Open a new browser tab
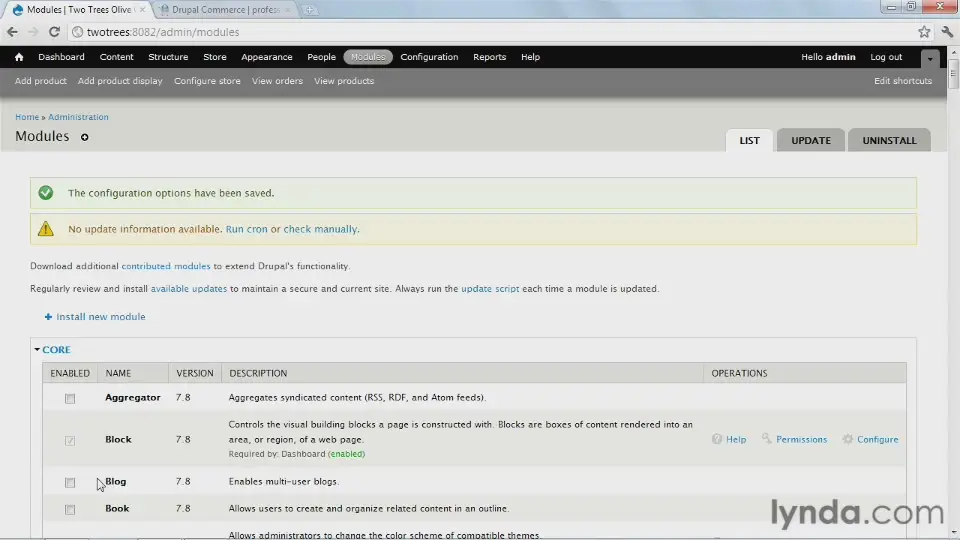 (310, 10)
